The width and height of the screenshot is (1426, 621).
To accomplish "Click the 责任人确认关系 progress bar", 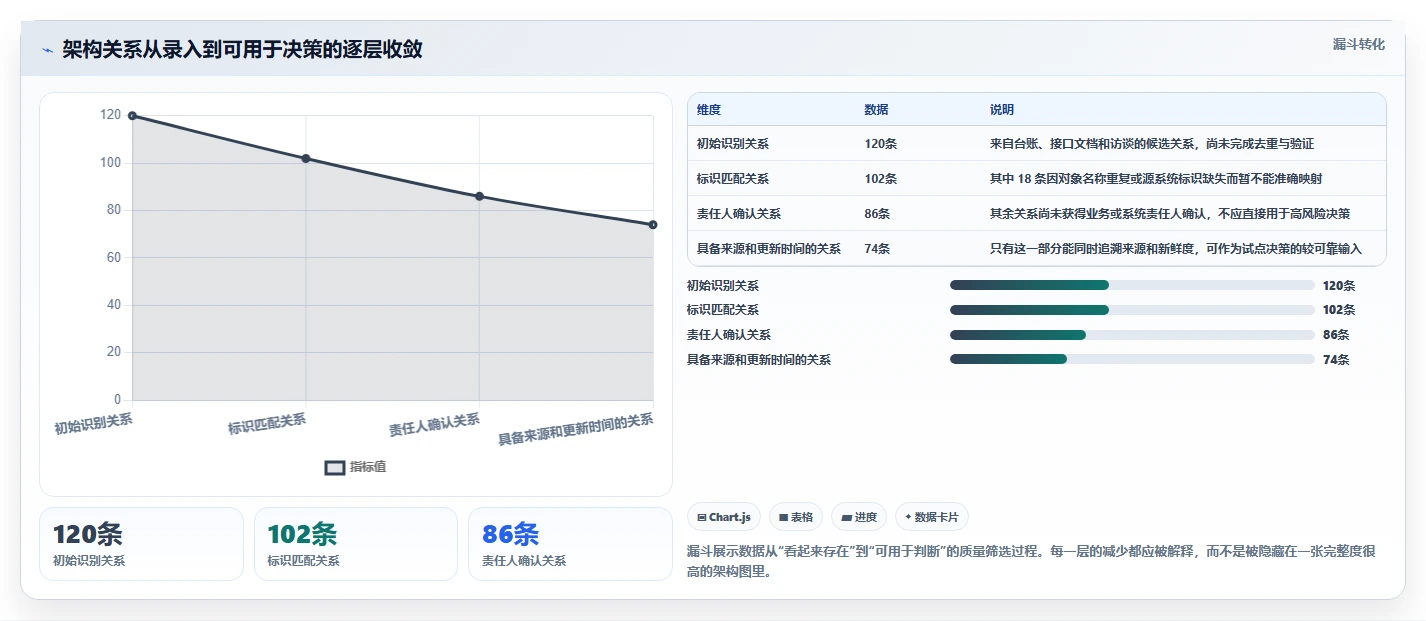I will [x=1132, y=335].
